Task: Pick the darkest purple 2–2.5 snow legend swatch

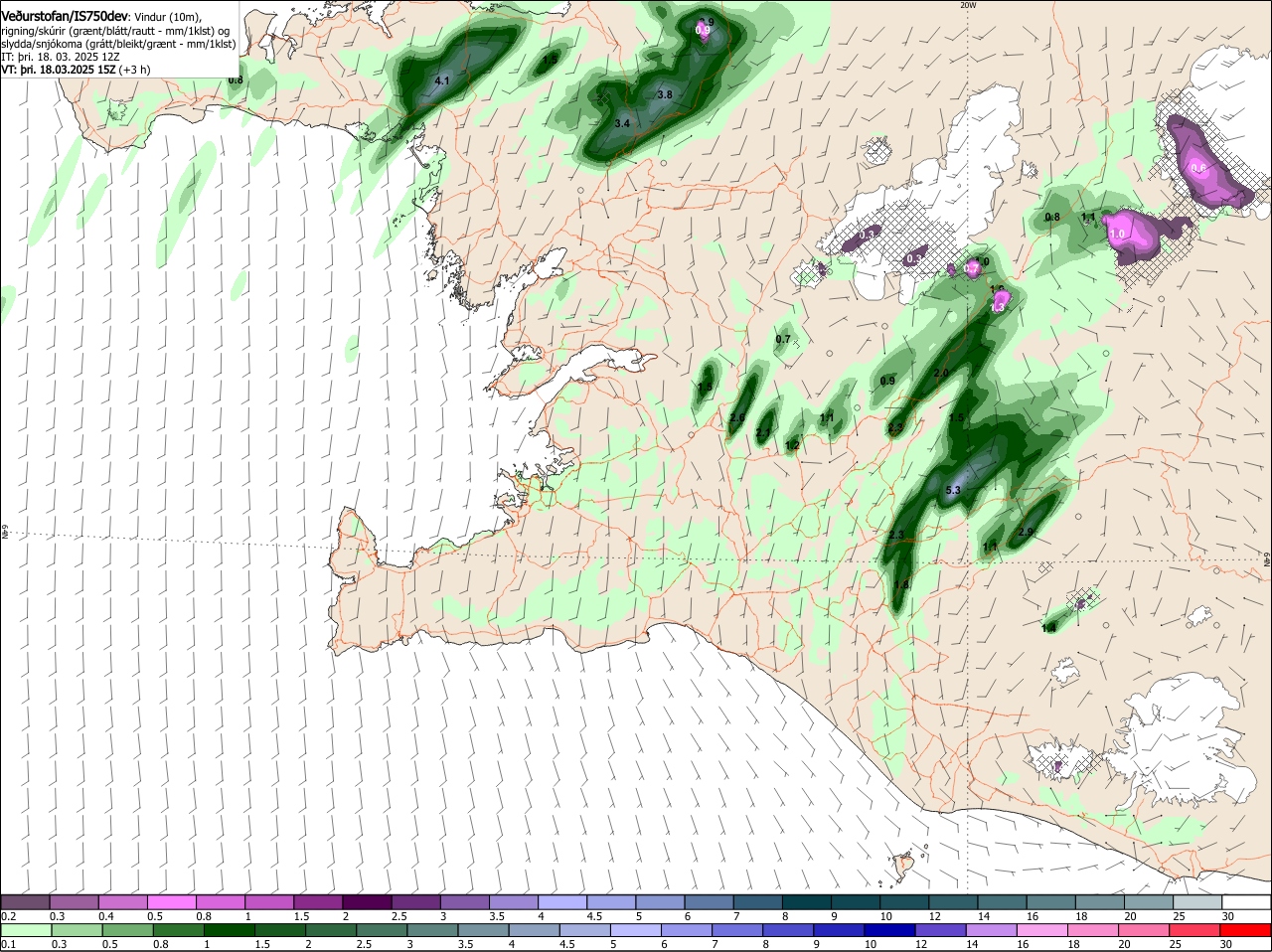Action: [x=366, y=902]
